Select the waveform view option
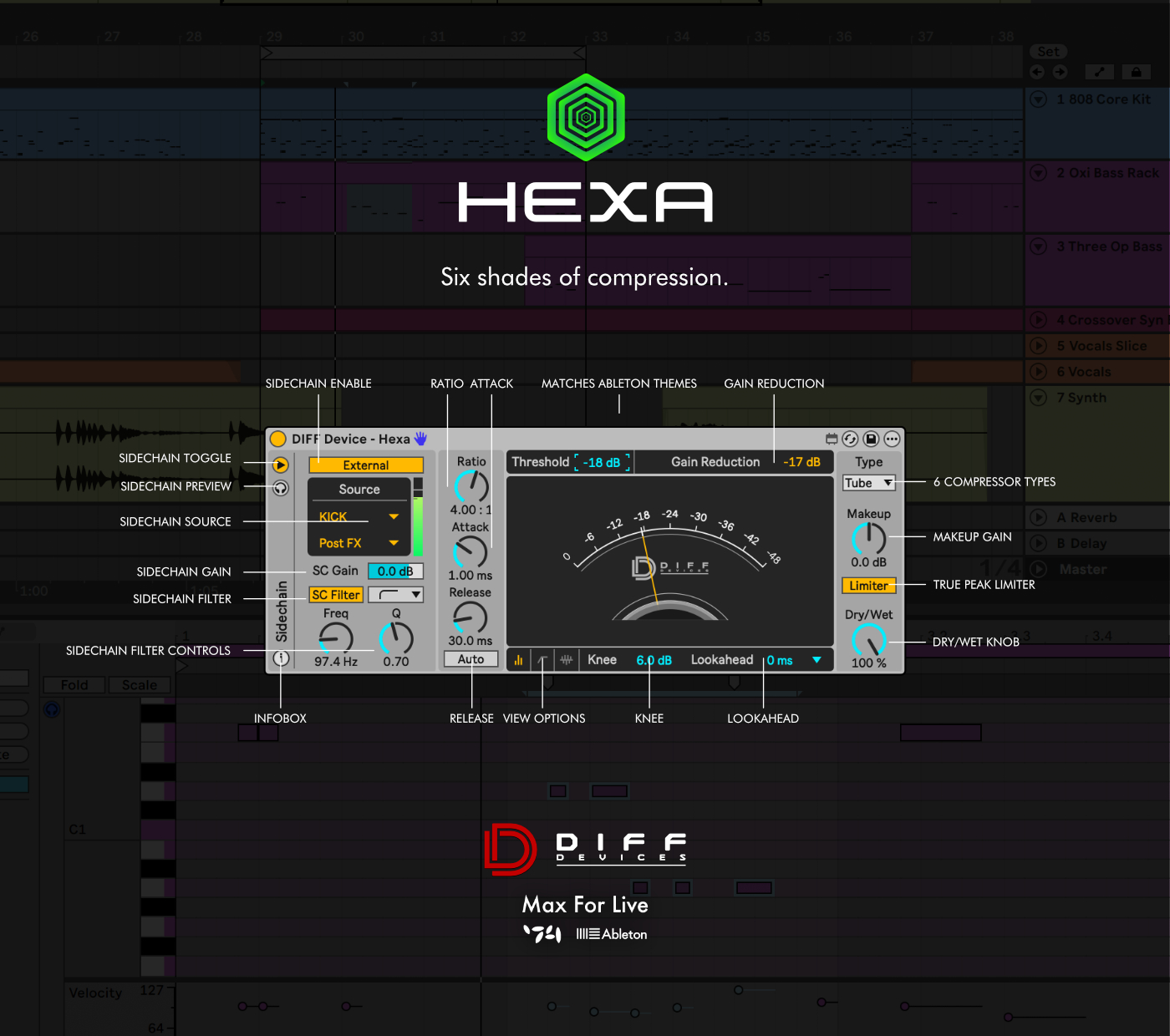Viewport: 1170px width, 1036px height. (567, 660)
